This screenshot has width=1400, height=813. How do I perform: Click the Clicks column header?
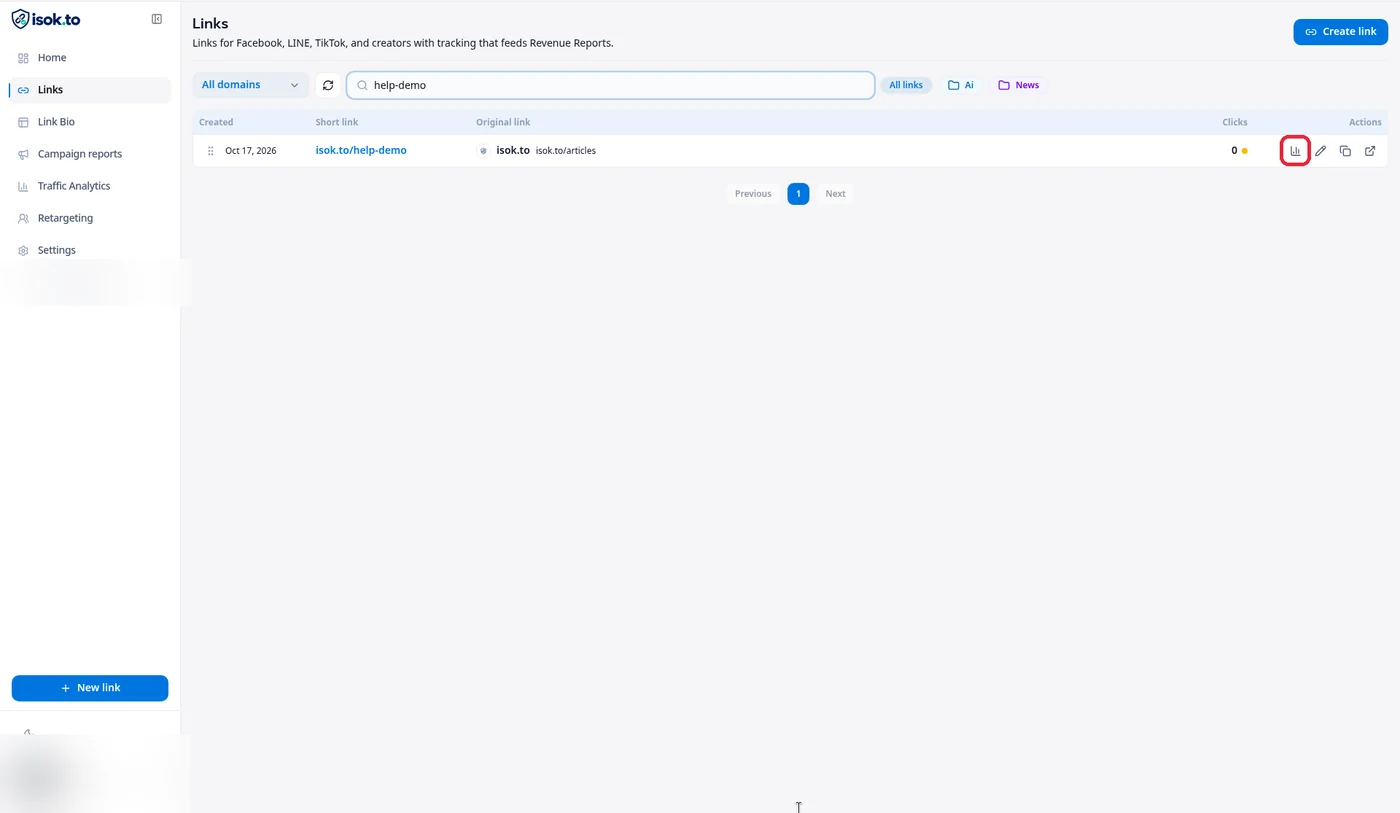coord(1235,122)
